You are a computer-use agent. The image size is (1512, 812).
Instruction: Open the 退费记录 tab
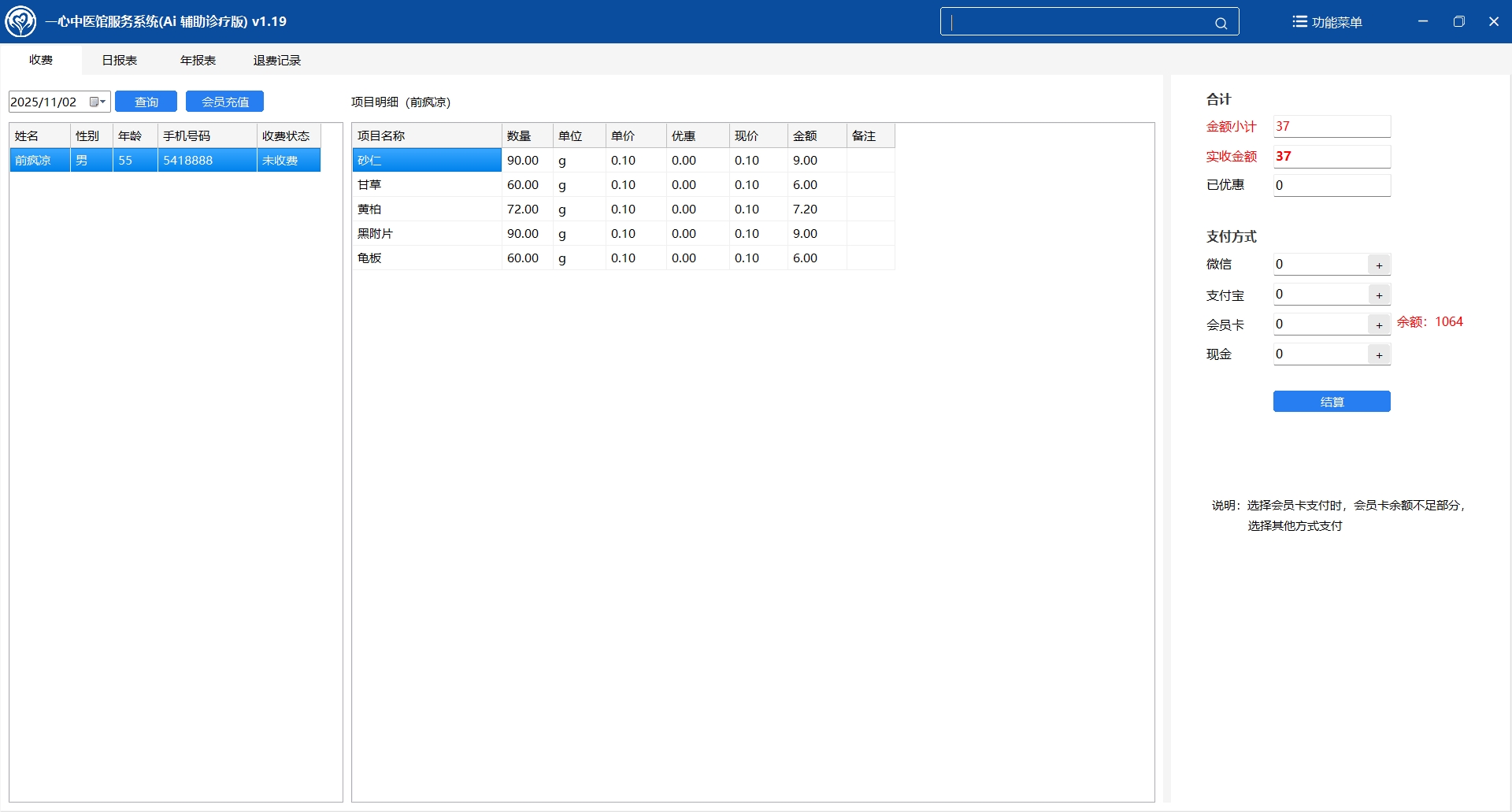tap(276, 61)
